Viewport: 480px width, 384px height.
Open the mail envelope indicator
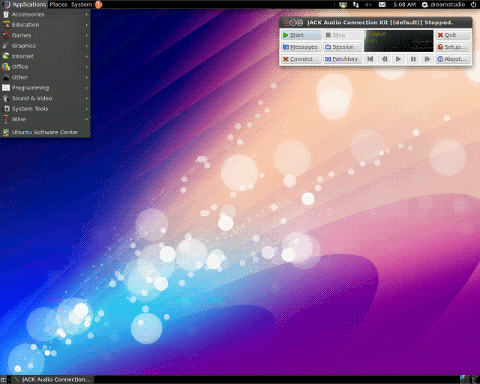pos(382,4)
